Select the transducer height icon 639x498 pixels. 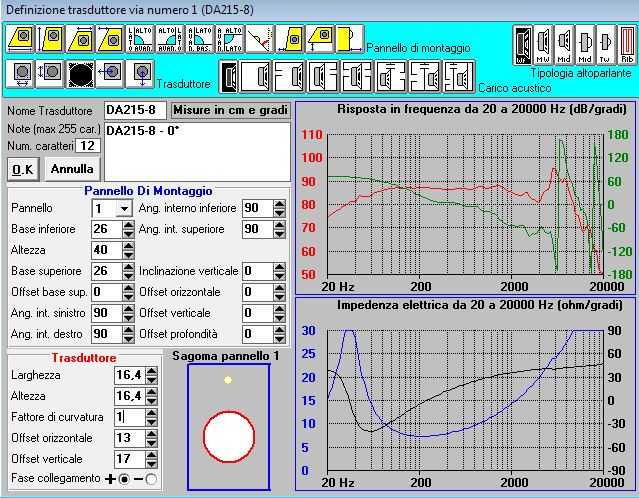coord(51,74)
